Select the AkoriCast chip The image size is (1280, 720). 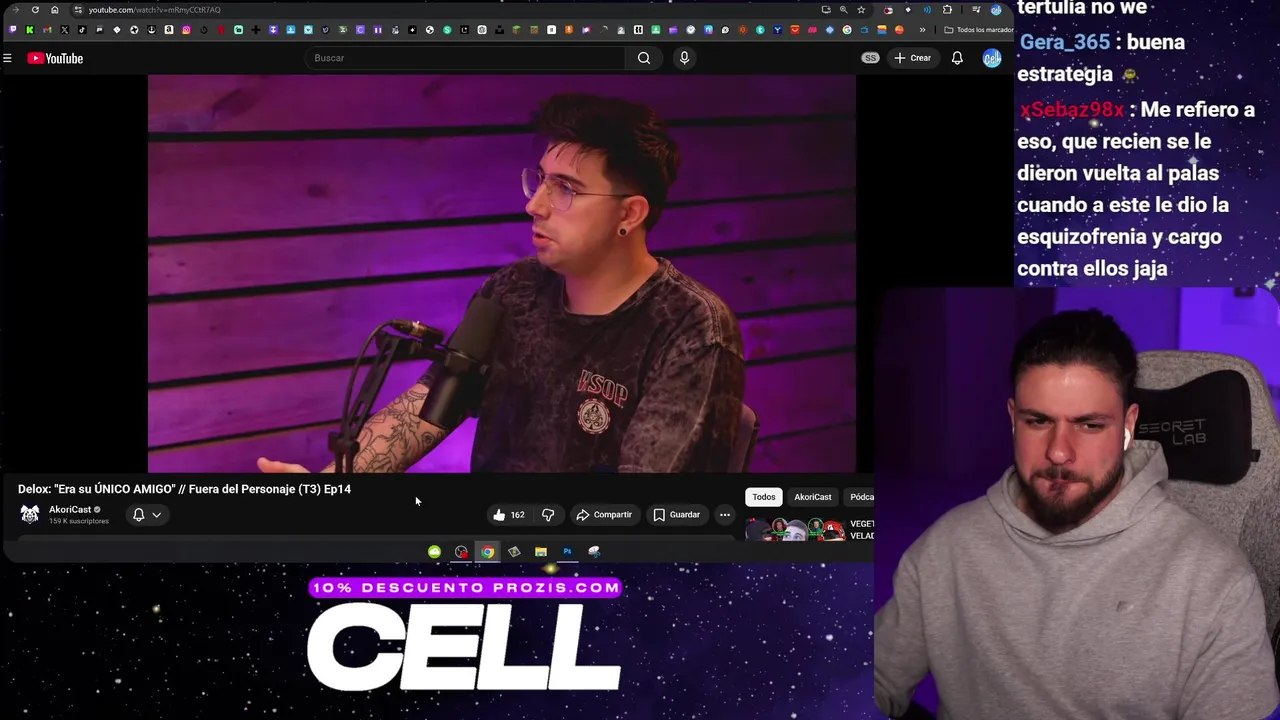(813, 497)
